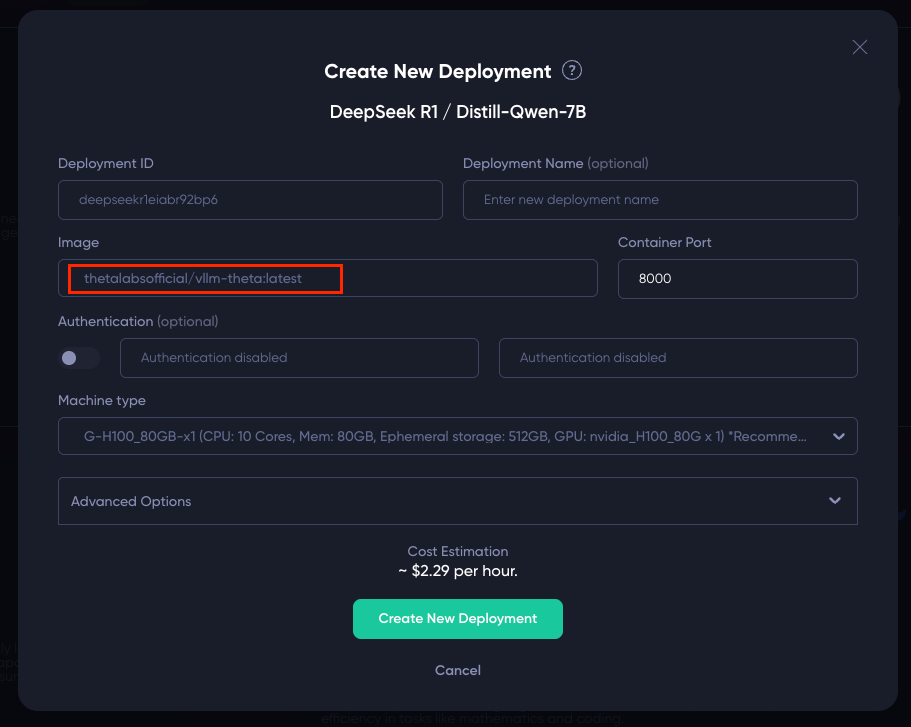Click the Advanced Options chevron arrow
The image size is (911, 727).
[x=835, y=500]
